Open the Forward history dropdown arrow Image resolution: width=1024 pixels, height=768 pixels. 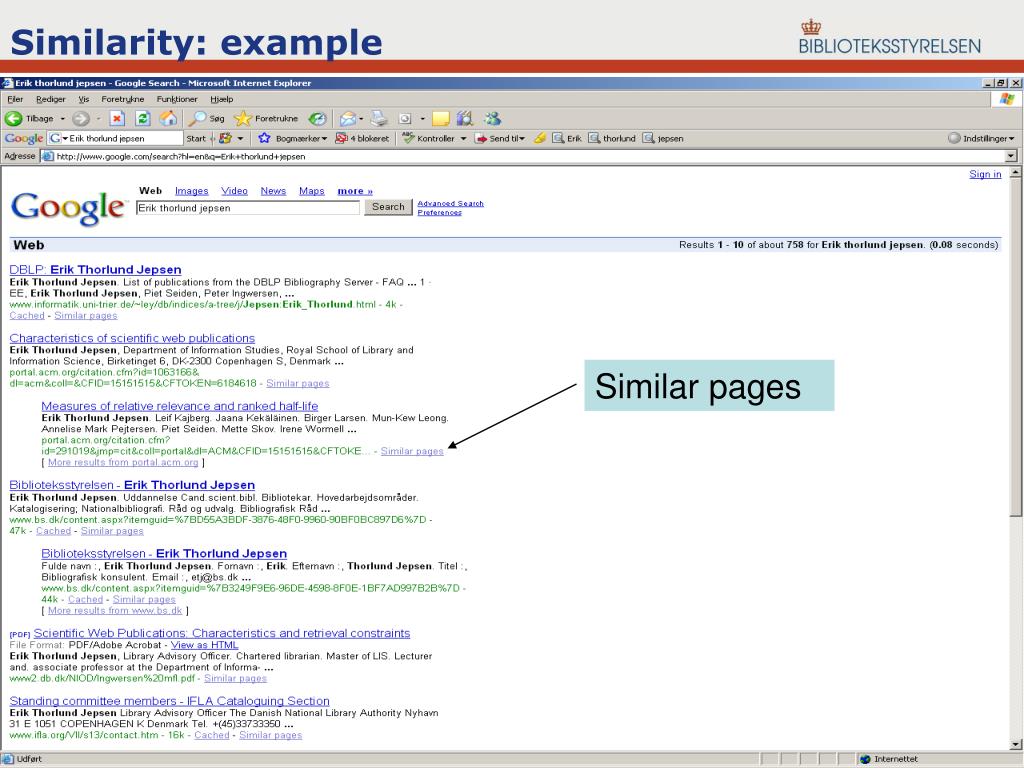pos(99,119)
